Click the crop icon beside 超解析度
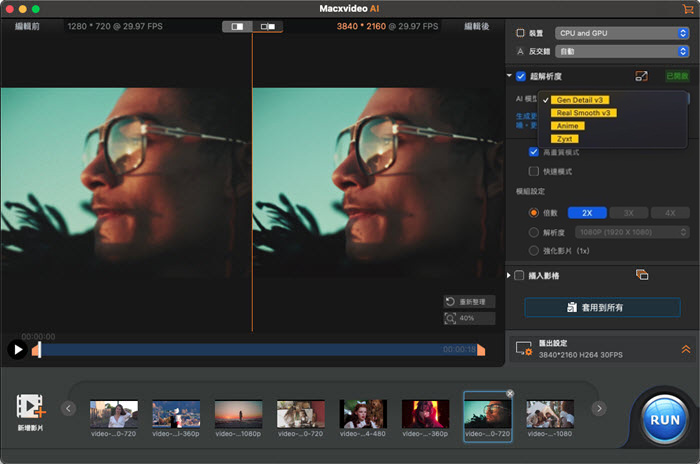Image resolution: width=700 pixels, height=464 pixels. (x=642, y=76)
